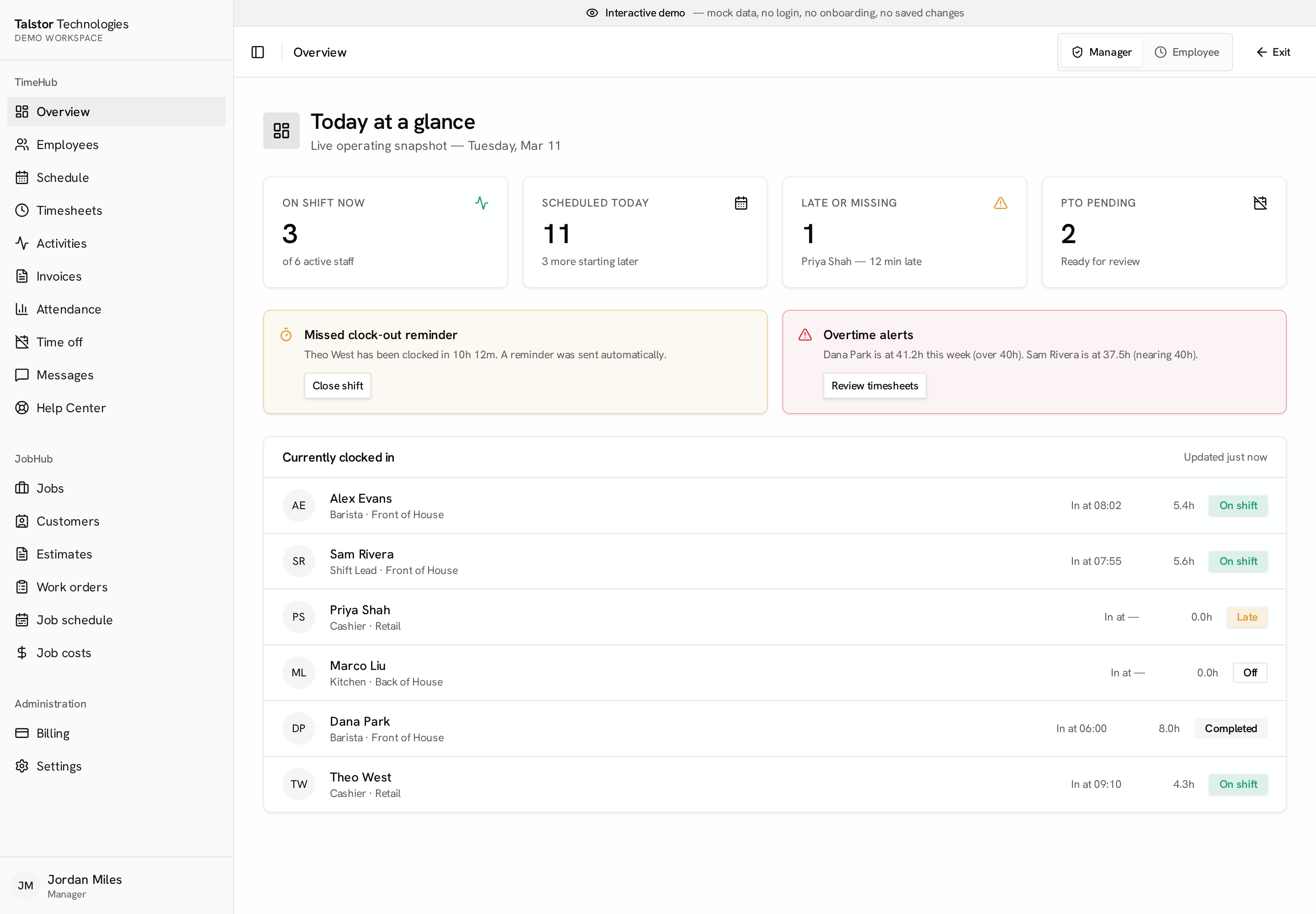
Task: Click the Messages chat bubble icon
Action: (x=22, y=375)
